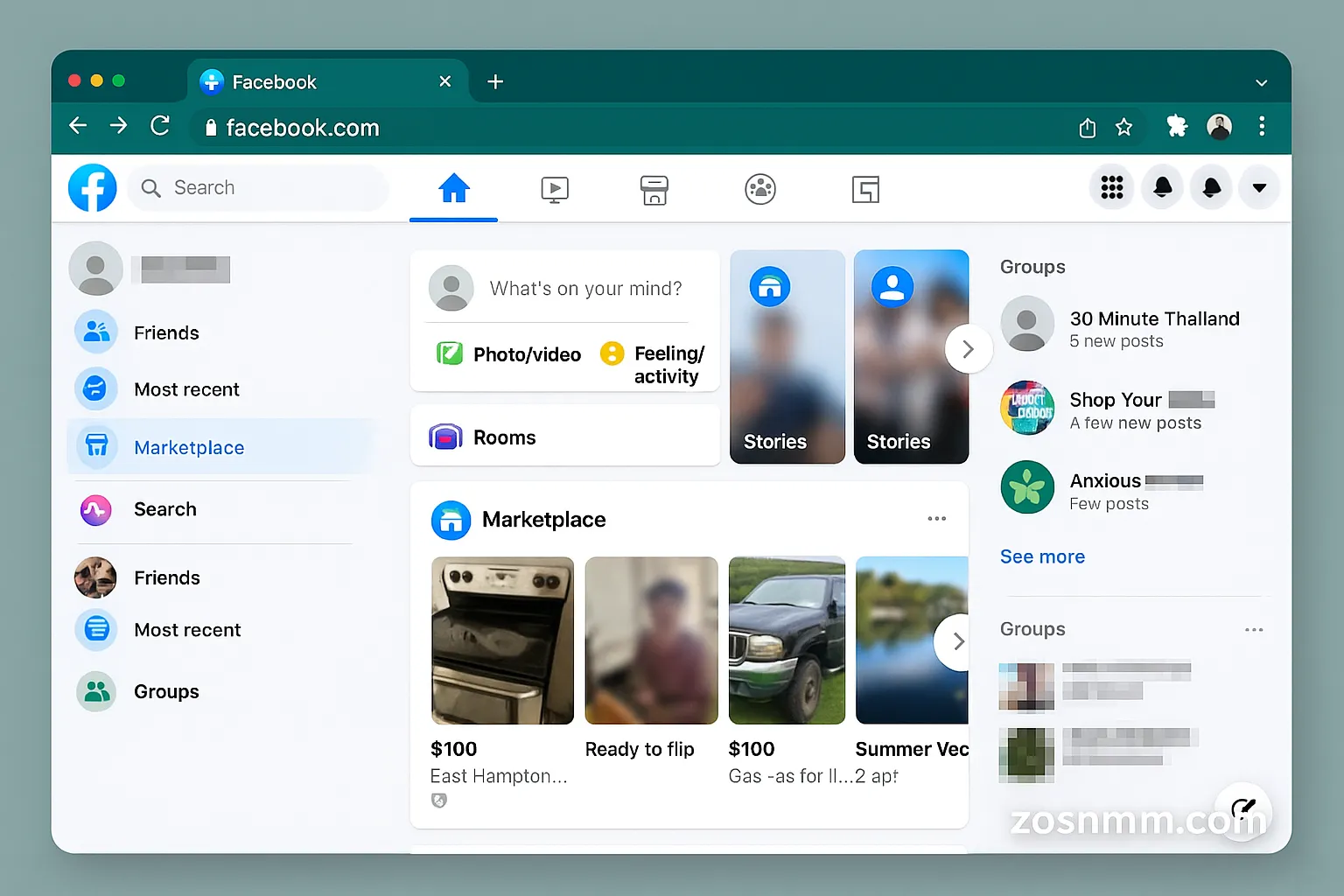Image resolution: width=1344 pixels, height=896 pixels.
Task: Open the Marketplace storefront tab in top bar
Action: [654, 189]
